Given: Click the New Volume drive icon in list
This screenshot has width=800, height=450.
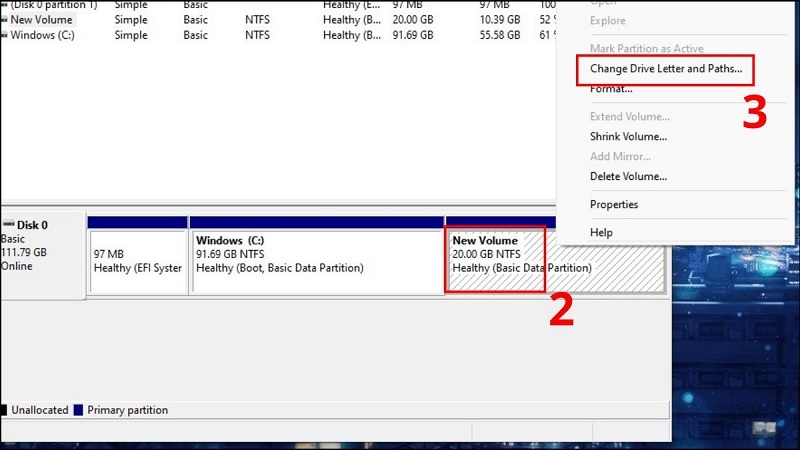Looking at the screenshot, I should (4, 20).
